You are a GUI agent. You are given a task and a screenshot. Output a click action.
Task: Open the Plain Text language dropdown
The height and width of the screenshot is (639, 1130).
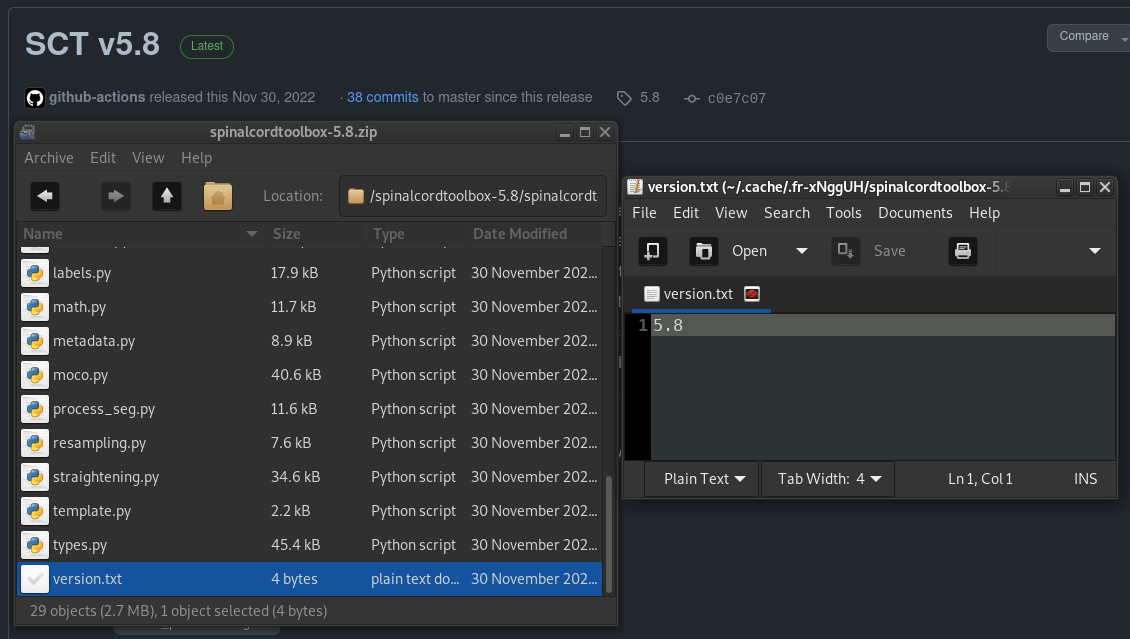(700, 479)
